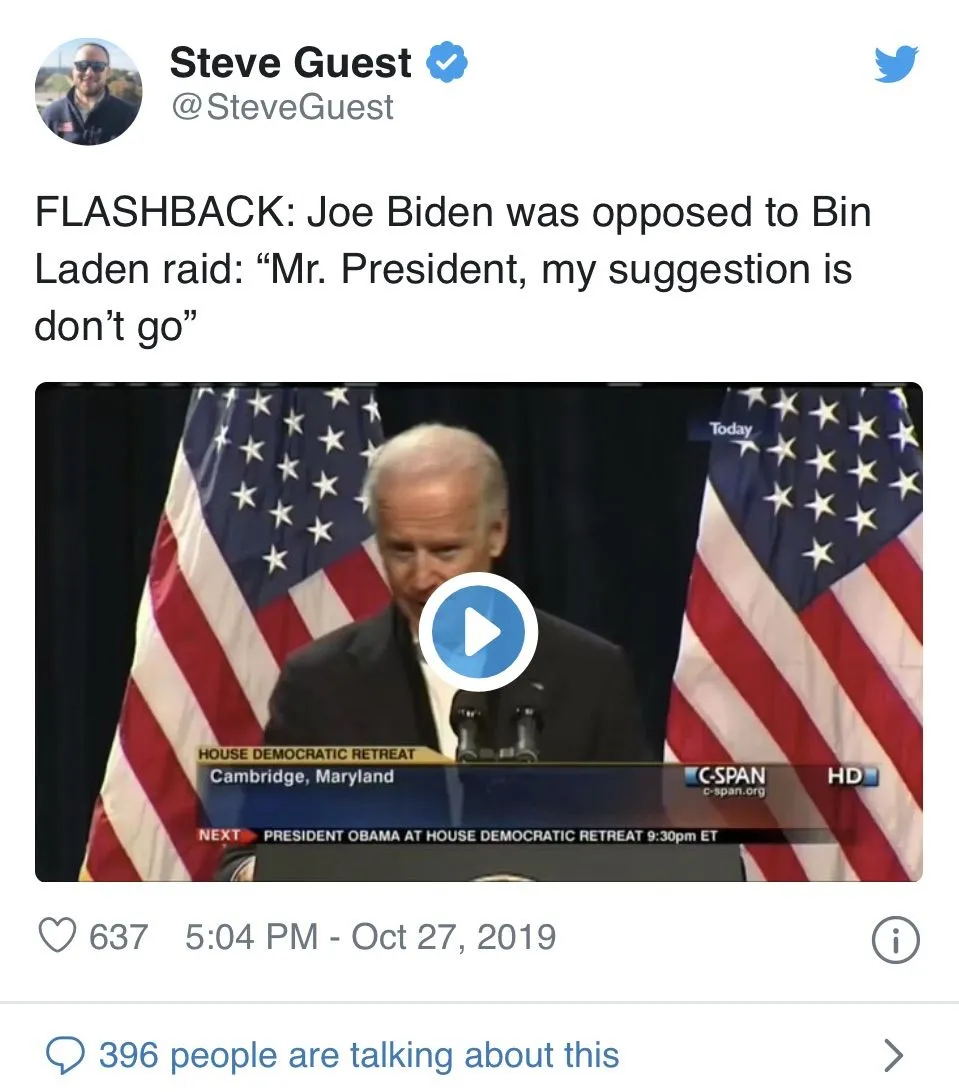Open "396 people are talking about this"

pos(358,1055)
